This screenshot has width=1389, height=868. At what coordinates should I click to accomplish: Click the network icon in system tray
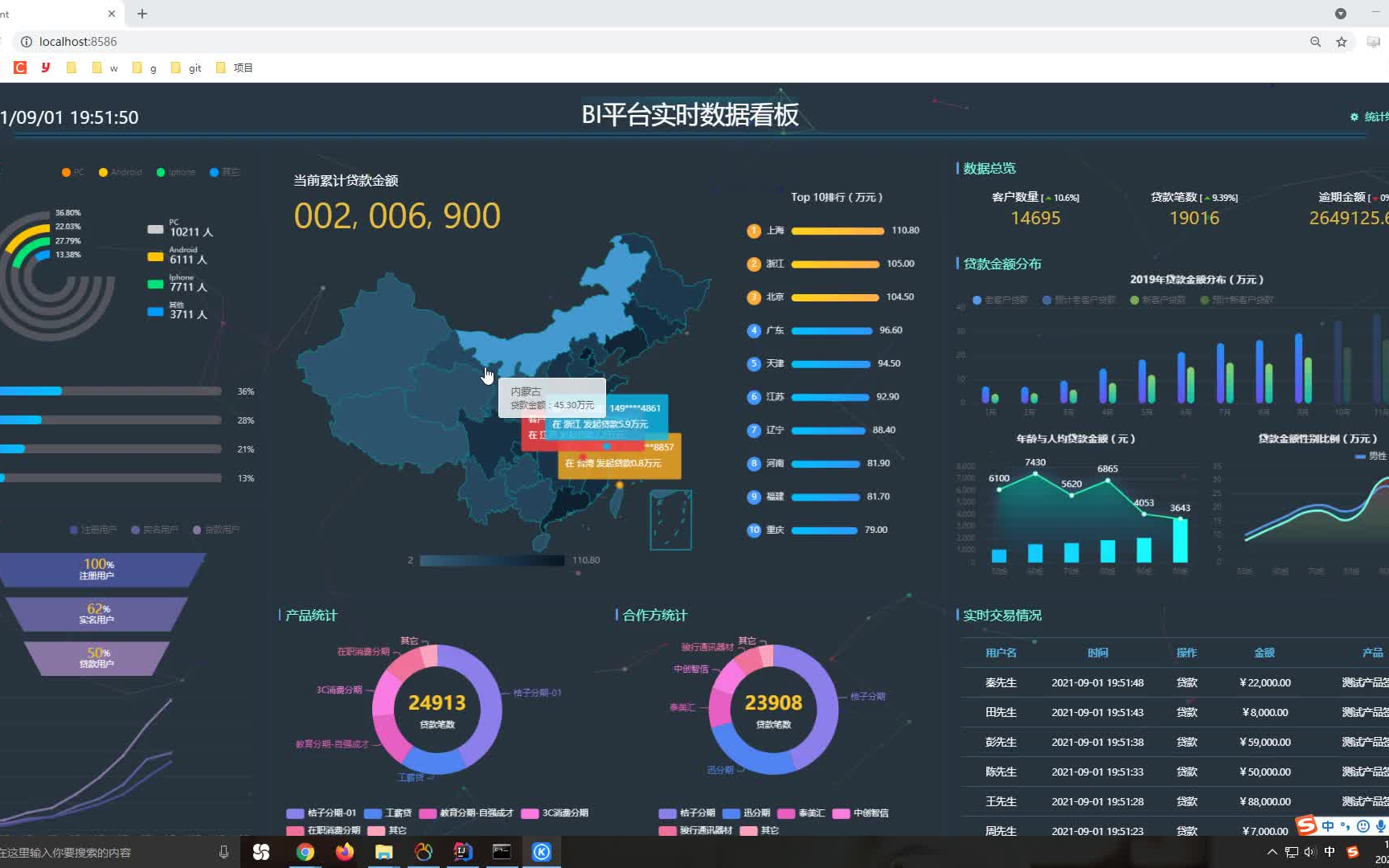tap(1292, 852)
